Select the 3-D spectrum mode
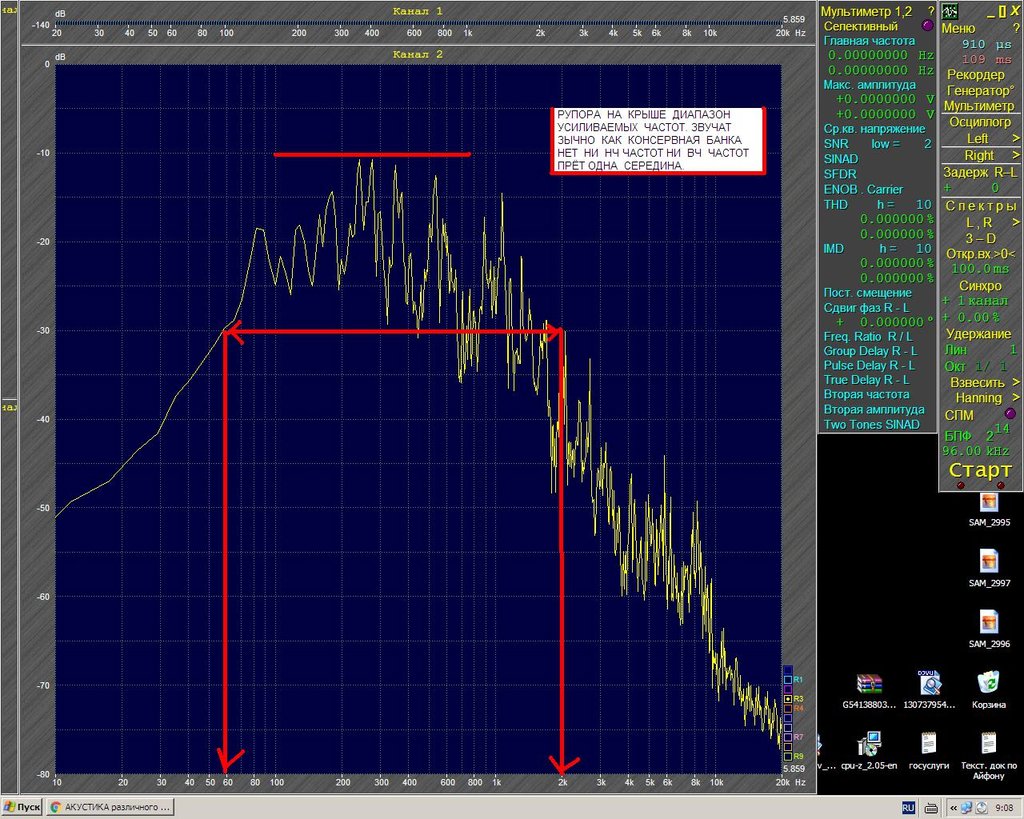Screen dimensions: 1024x819 (980, 238)
